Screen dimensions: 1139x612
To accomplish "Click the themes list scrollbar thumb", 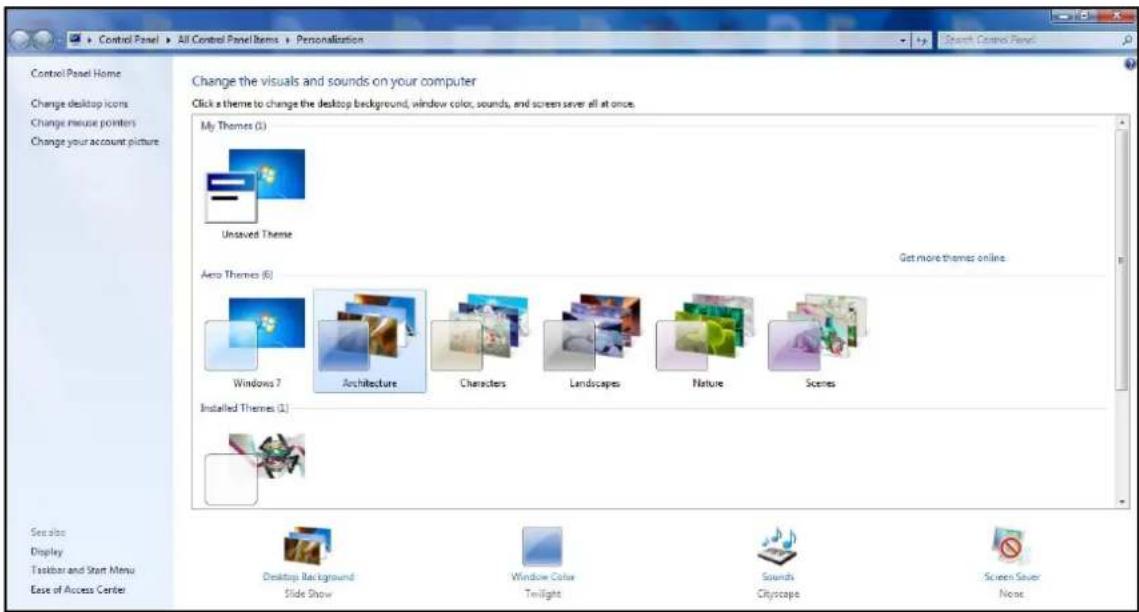I will pyautogui.click(x=1123, y=260).
